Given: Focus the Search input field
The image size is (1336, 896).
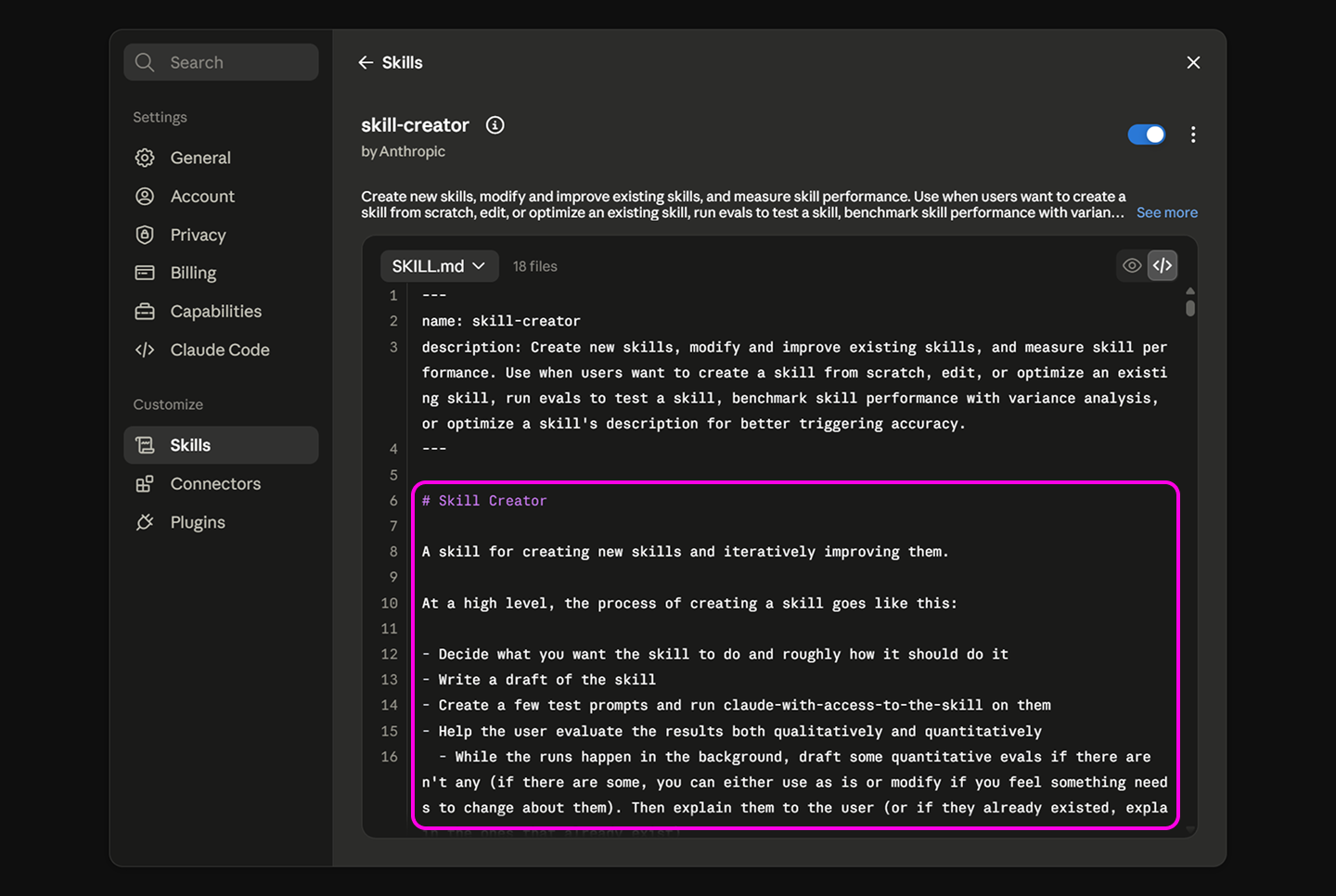Looking at the screenshot, I should click(x=221, y=62).
